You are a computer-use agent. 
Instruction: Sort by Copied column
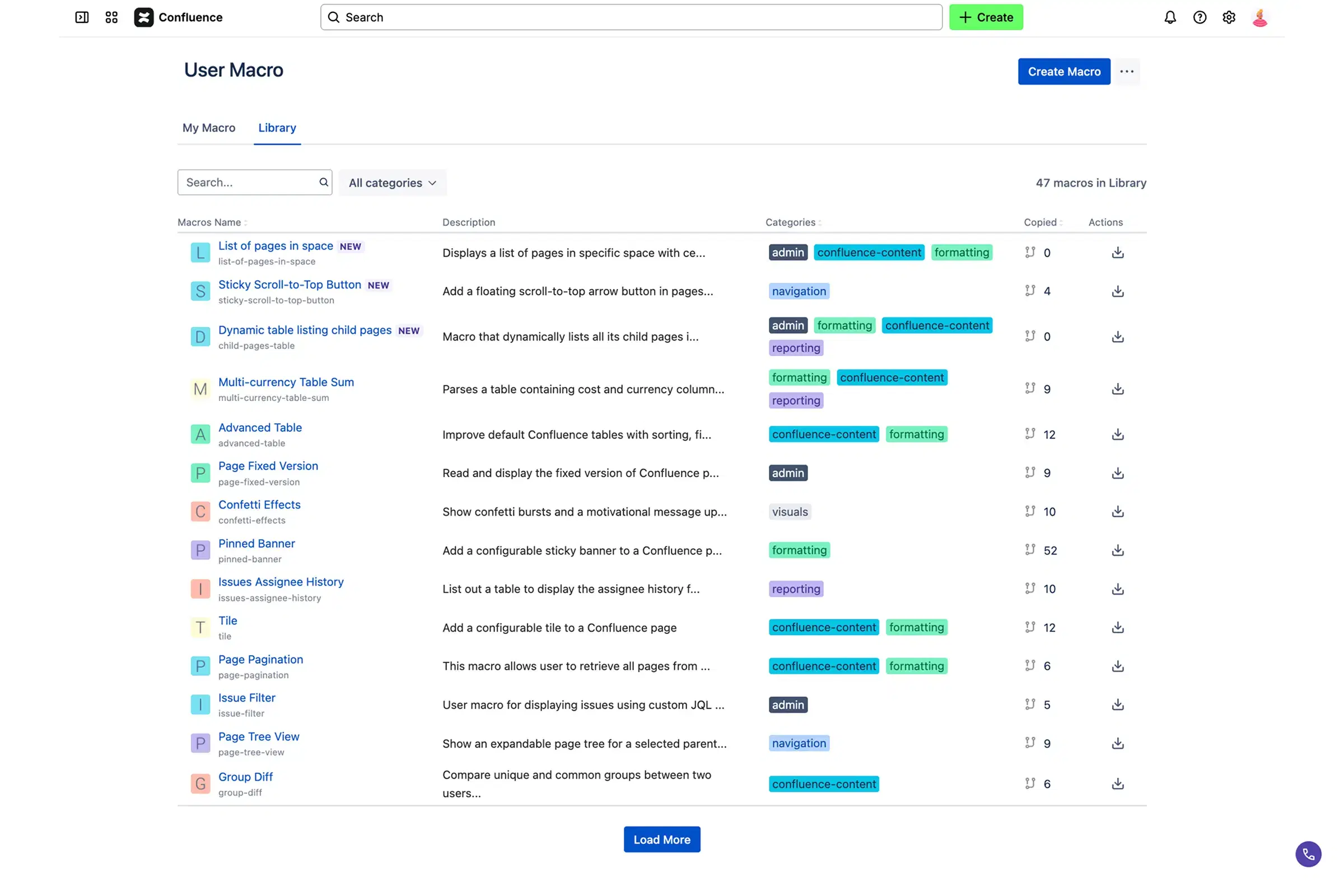pos(1044,222)
